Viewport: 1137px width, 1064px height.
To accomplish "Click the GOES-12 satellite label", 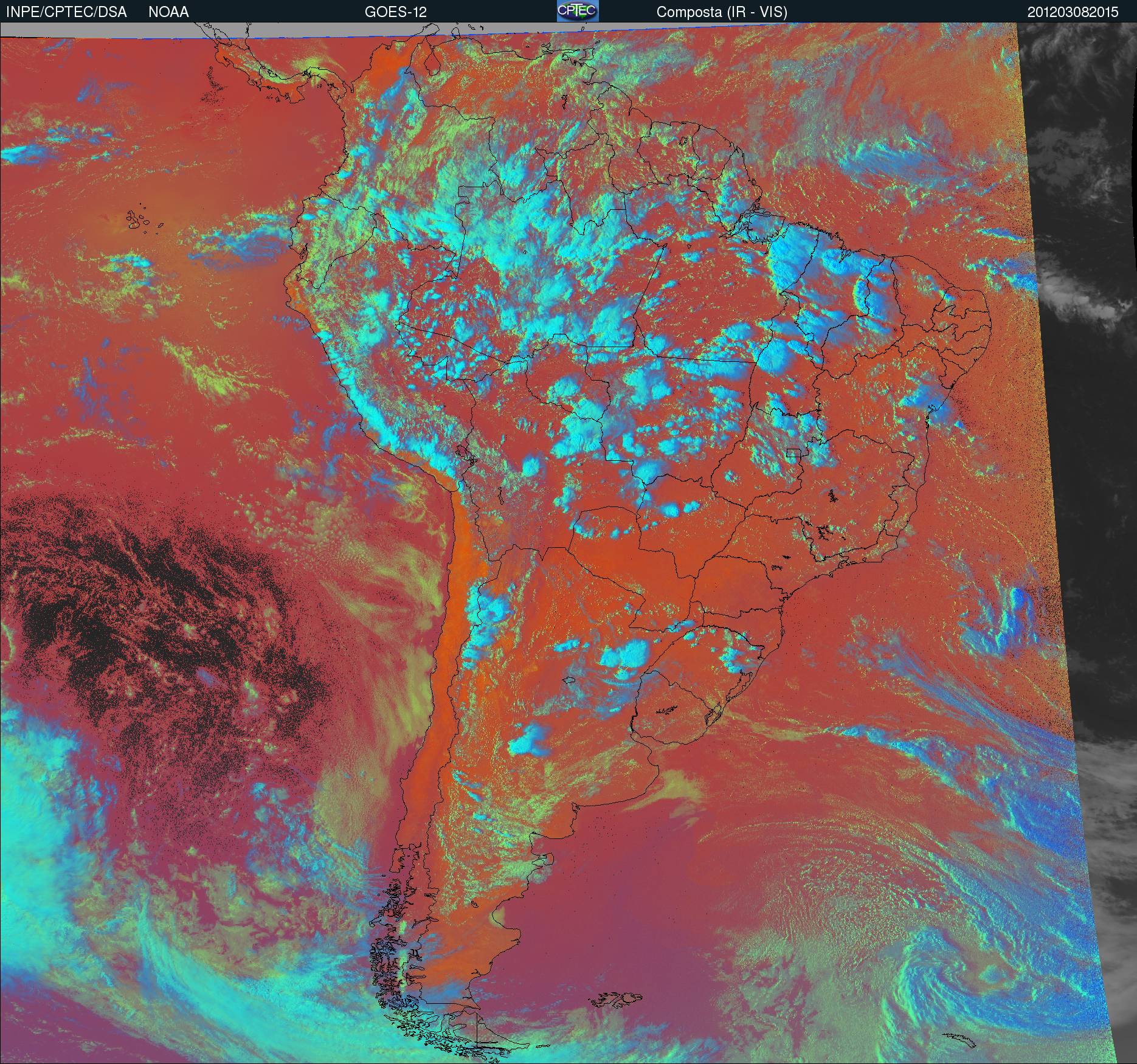I will tap(396, 12).
